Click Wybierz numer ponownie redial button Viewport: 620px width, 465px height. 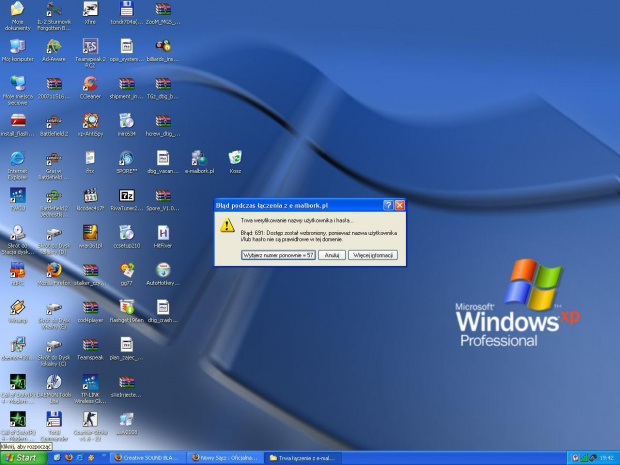tap(278, 255)
